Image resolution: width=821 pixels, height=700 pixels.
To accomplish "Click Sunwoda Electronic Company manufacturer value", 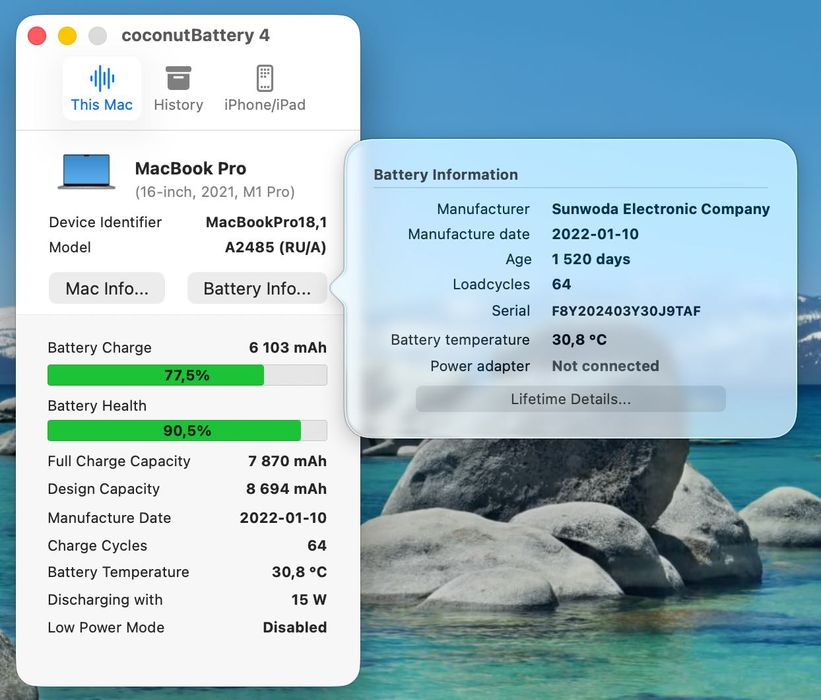I will (x=661, y=208).
